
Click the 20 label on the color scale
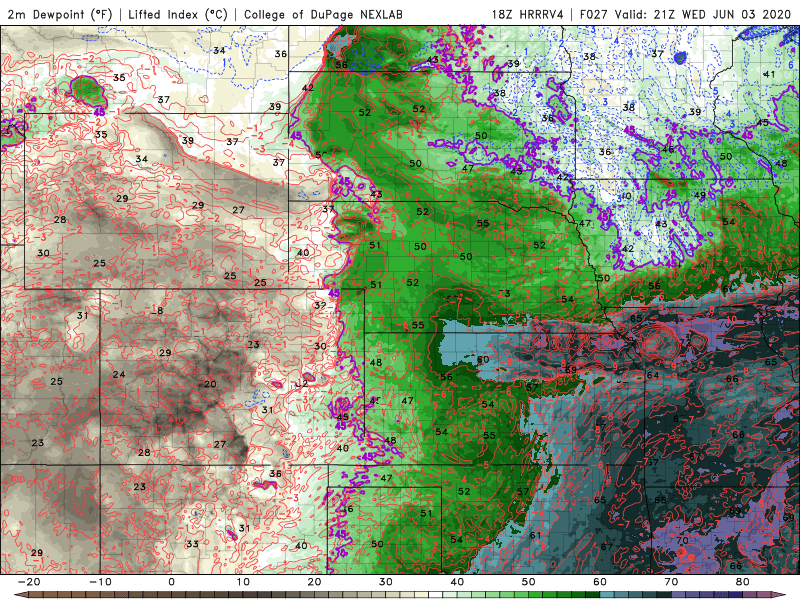click(314, 582)
